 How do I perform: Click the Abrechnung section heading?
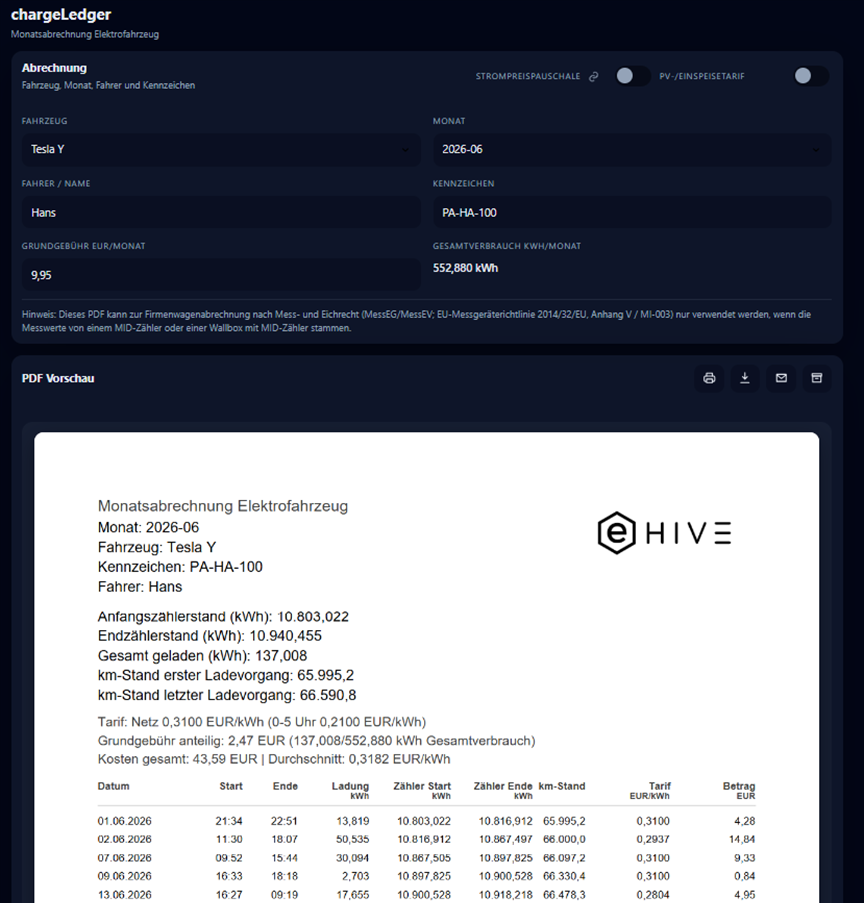coord(54,68)
